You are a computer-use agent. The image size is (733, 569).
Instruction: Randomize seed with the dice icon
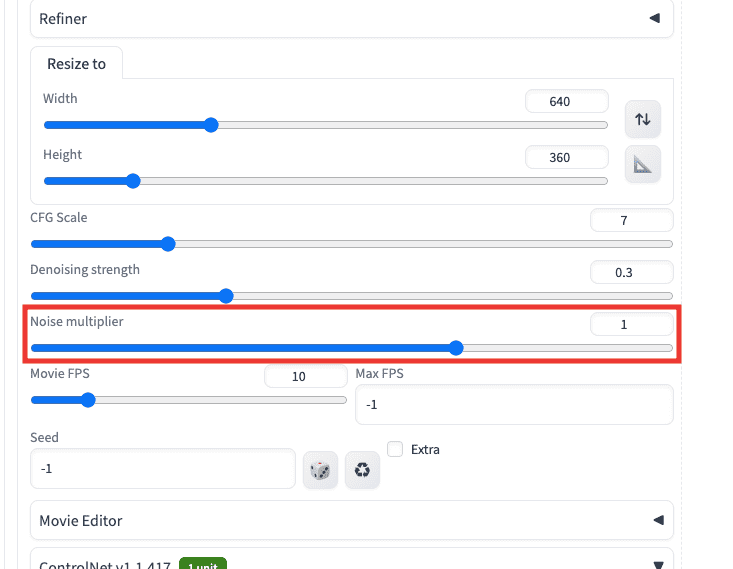pyautogui.click(x=320, y=470)
